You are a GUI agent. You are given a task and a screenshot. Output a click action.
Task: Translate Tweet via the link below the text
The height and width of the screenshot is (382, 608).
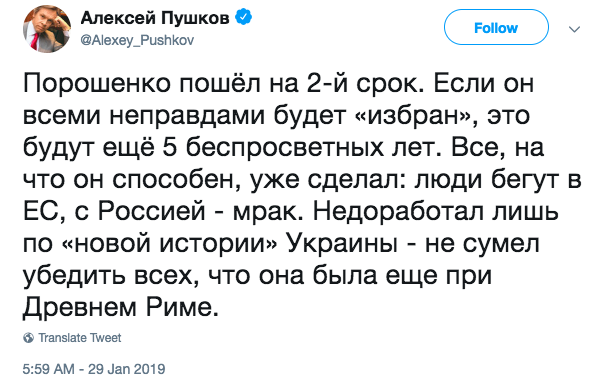[79, 338]
